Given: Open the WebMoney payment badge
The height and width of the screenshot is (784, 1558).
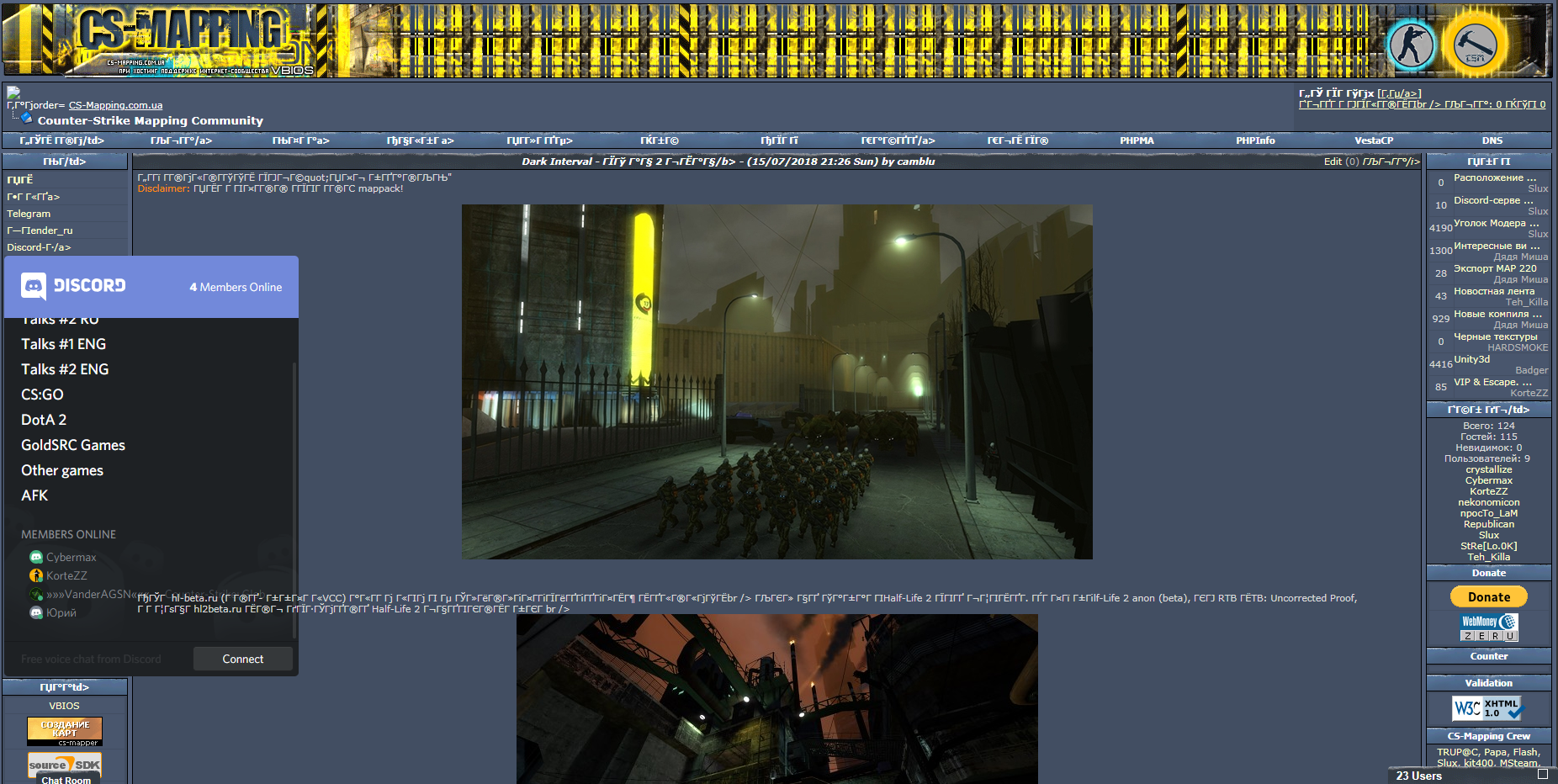Looking at the screenshot, I should coord(1489,627).
